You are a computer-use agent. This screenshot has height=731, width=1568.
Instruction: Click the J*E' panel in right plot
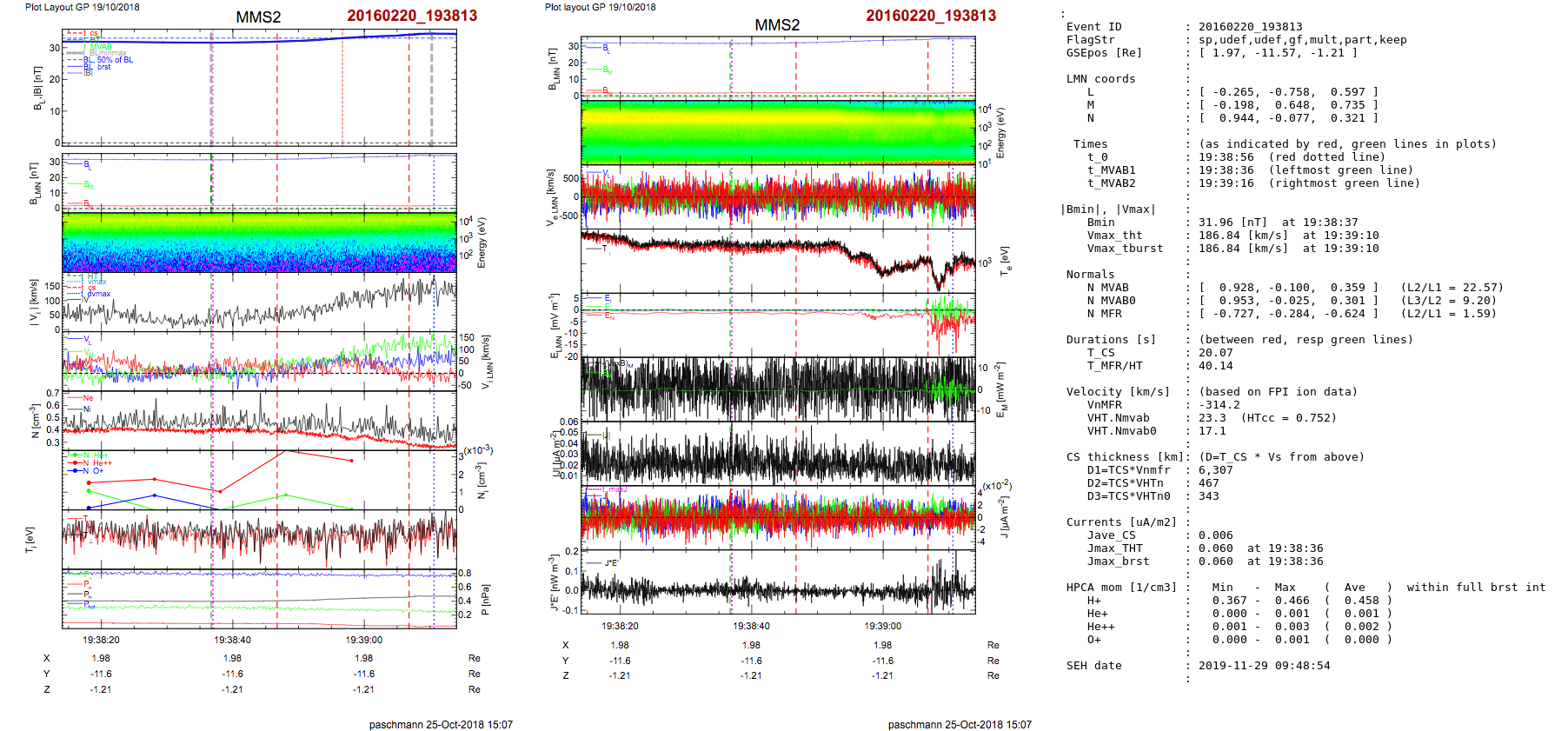click(778, 582)
